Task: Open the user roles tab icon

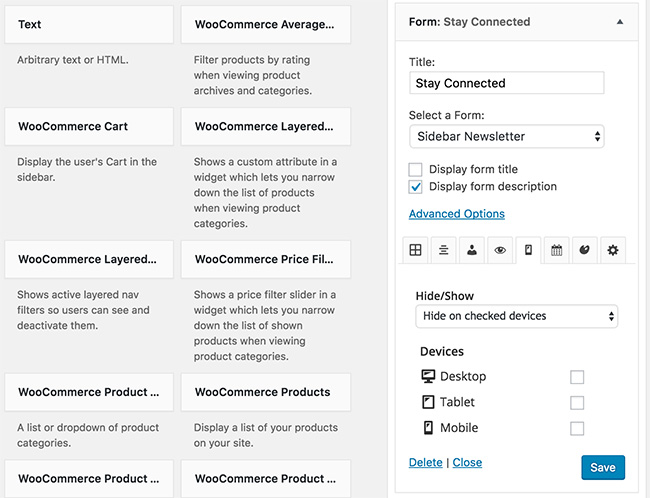Action: pyautogui.click(x=472, y=250)
